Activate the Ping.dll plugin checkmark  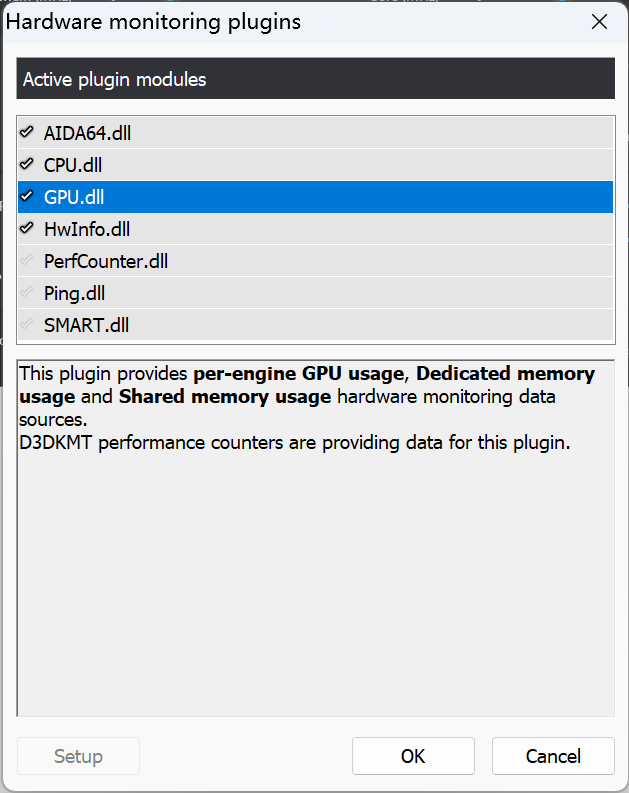click(x=26, y=293)
